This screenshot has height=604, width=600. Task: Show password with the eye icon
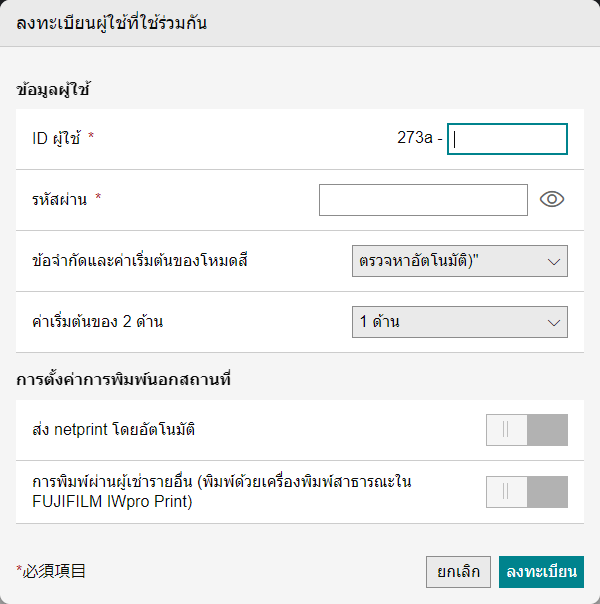(x=552, y=200)
